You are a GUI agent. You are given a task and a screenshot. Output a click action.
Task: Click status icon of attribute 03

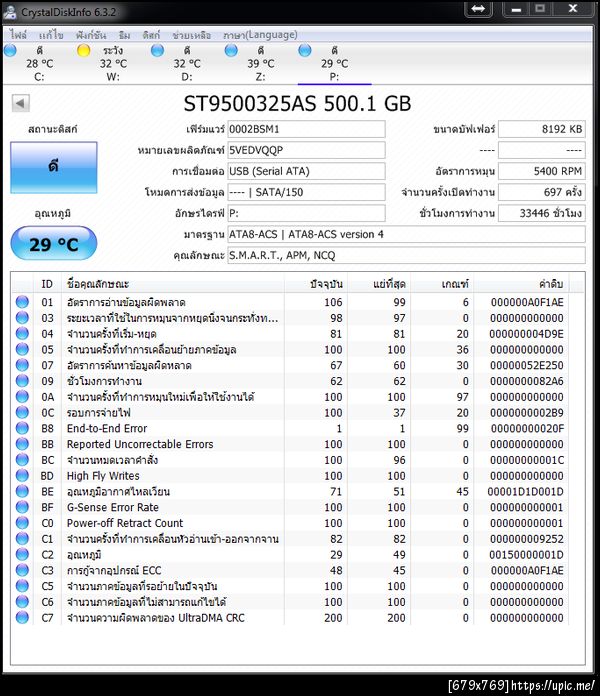coord(22,318)
